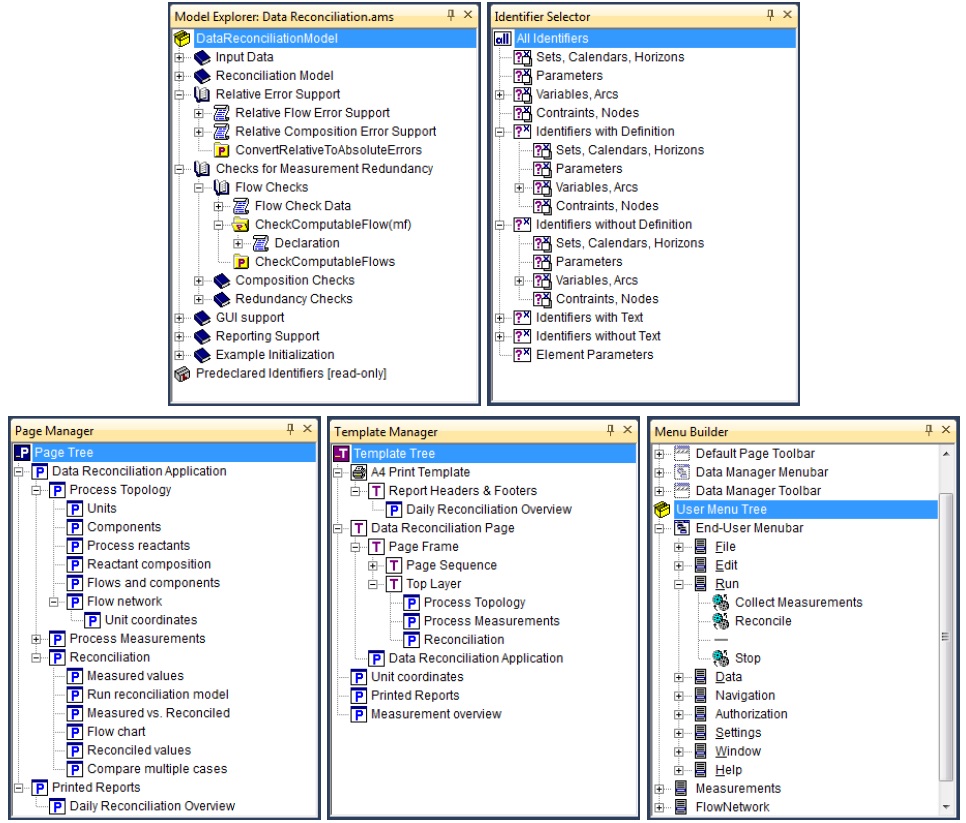966x823 pixels.
Task: Expand the Reconciliation Model node
Action: [179, 76]
